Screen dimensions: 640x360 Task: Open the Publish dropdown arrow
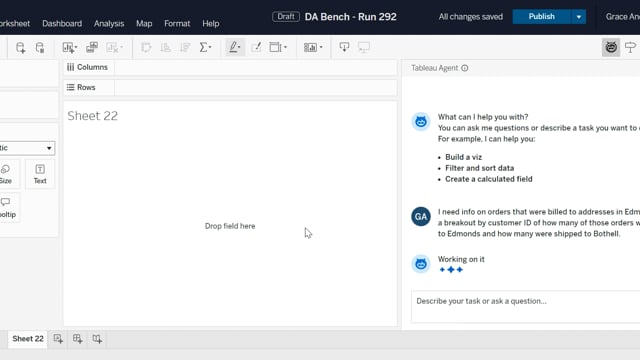pos(578,17)
